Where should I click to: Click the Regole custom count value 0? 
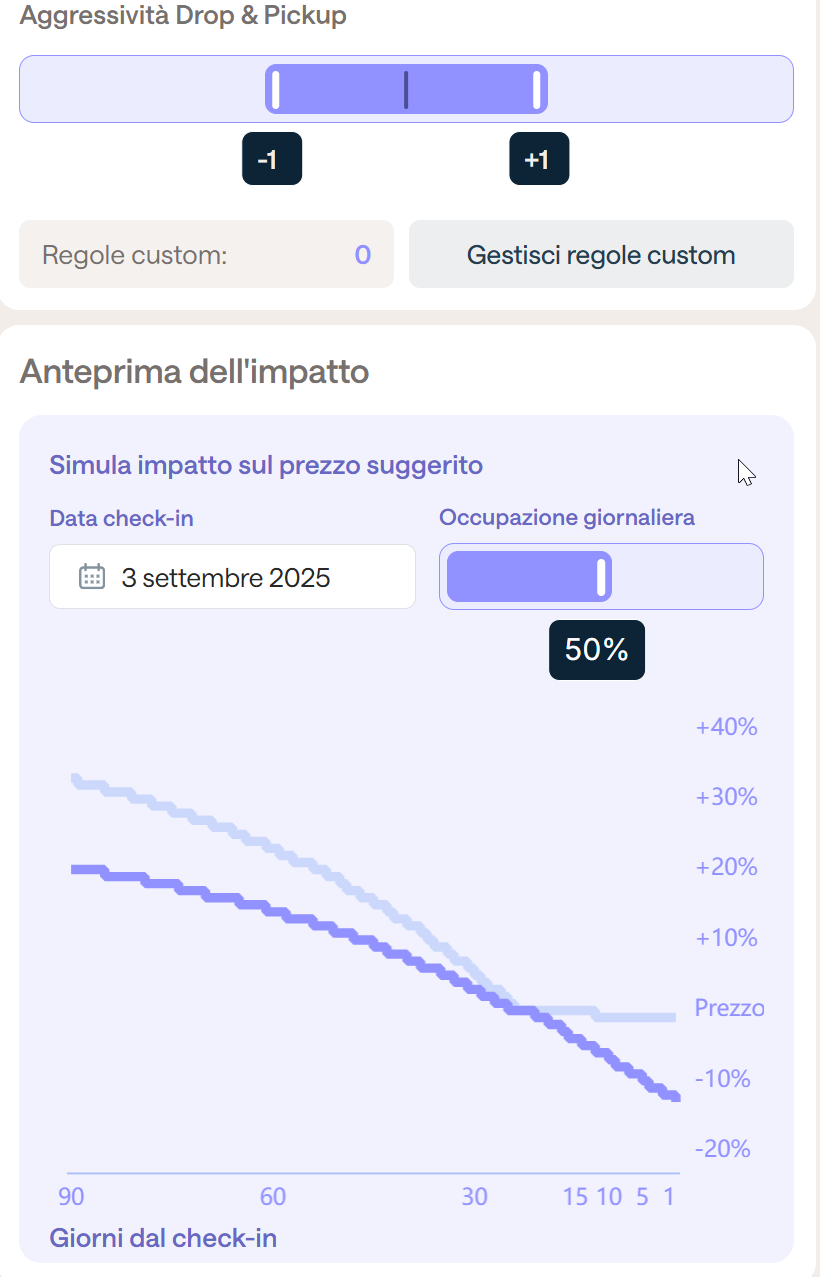point(363,255)
